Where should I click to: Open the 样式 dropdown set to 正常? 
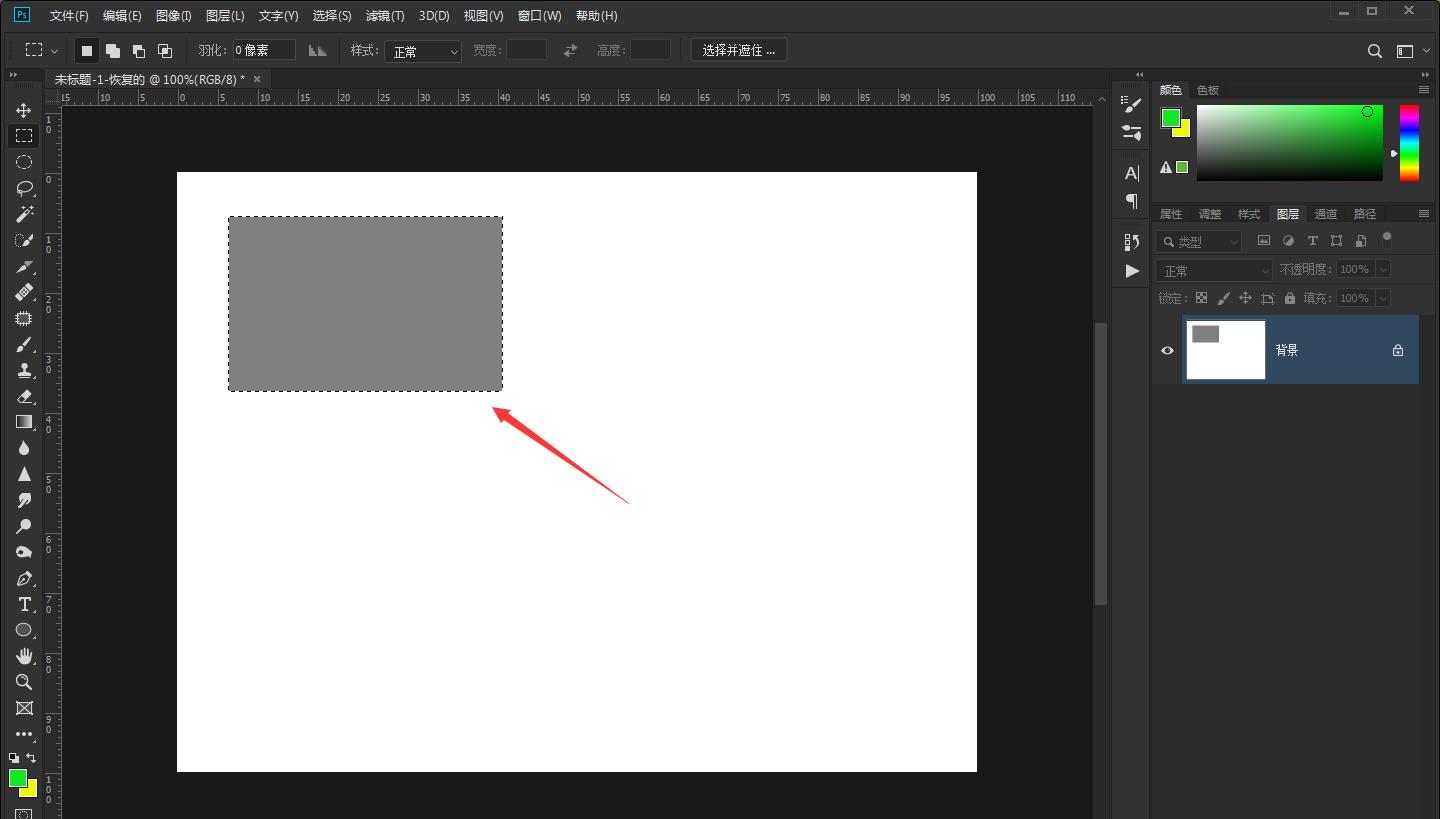coord(423,51)
